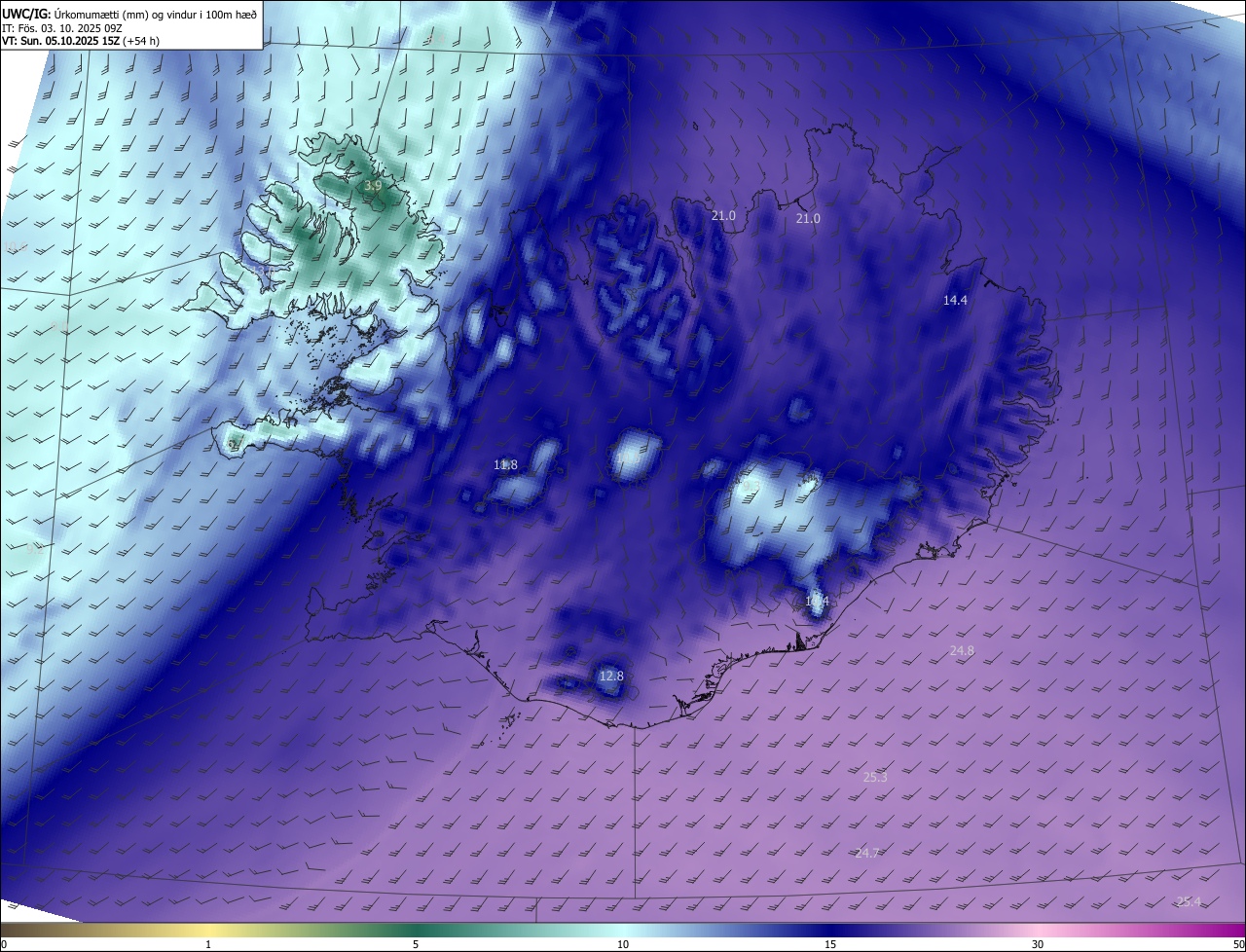1246x952 pixels.
Task: Click the color bar tick label 30
Action: coord(1038,944)
